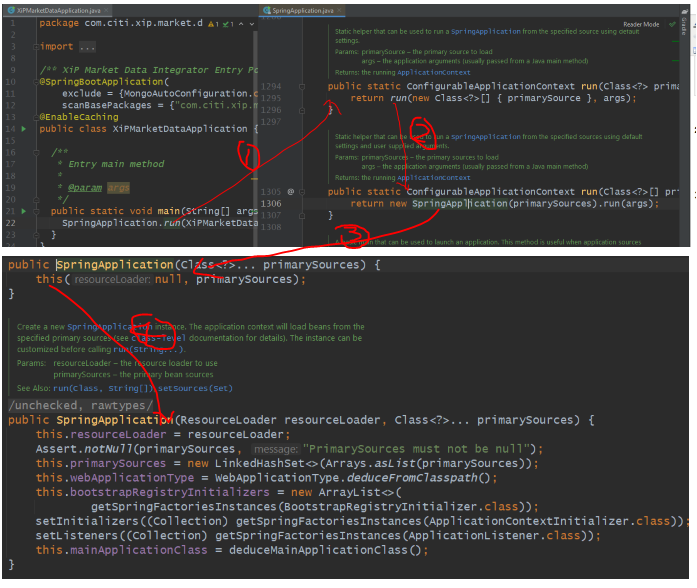Open ApplicationContext link in second Javadoc returns
The height and width of the screenshot is (588, 697).
point(433,178)
